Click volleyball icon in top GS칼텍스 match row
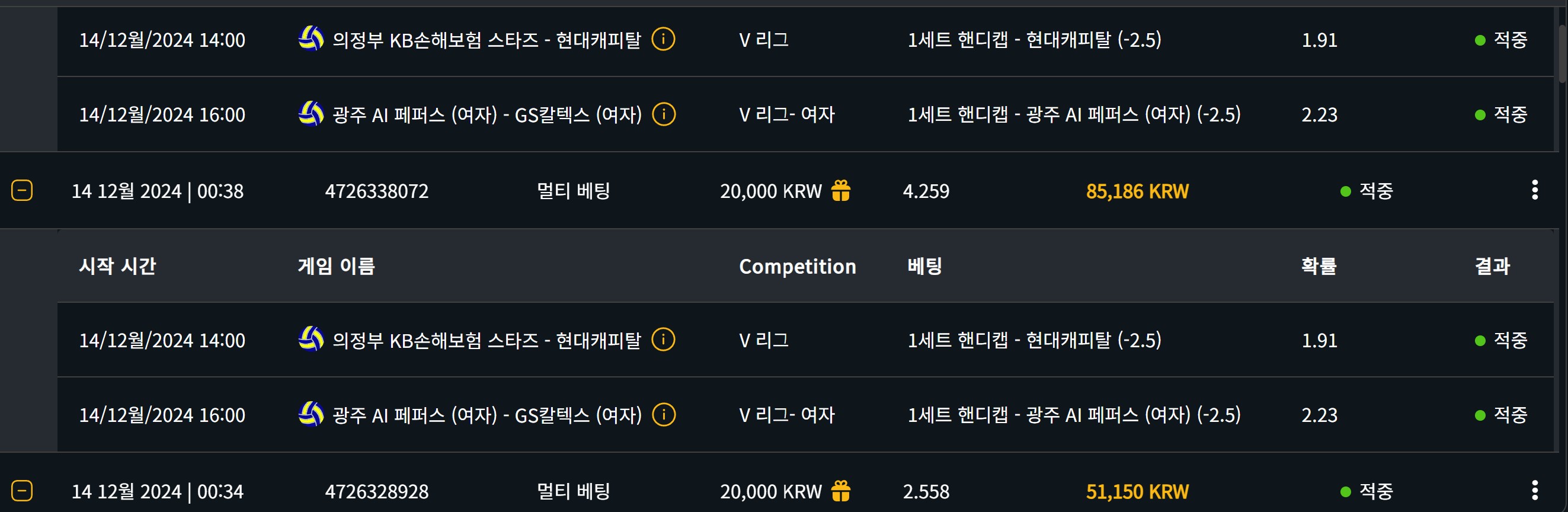 point(311,113)
